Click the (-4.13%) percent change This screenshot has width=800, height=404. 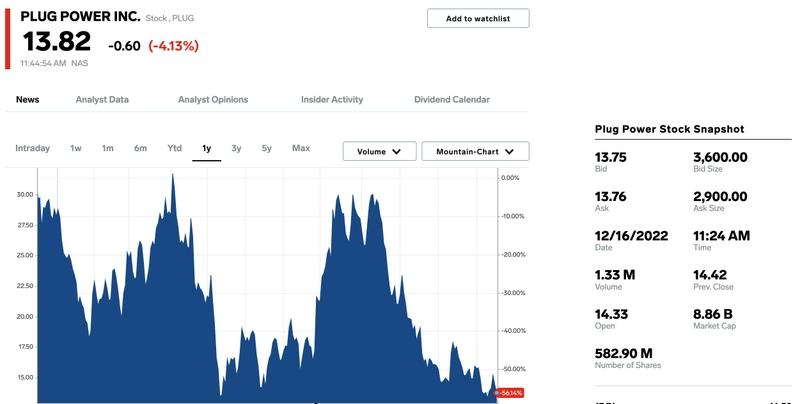173,46
